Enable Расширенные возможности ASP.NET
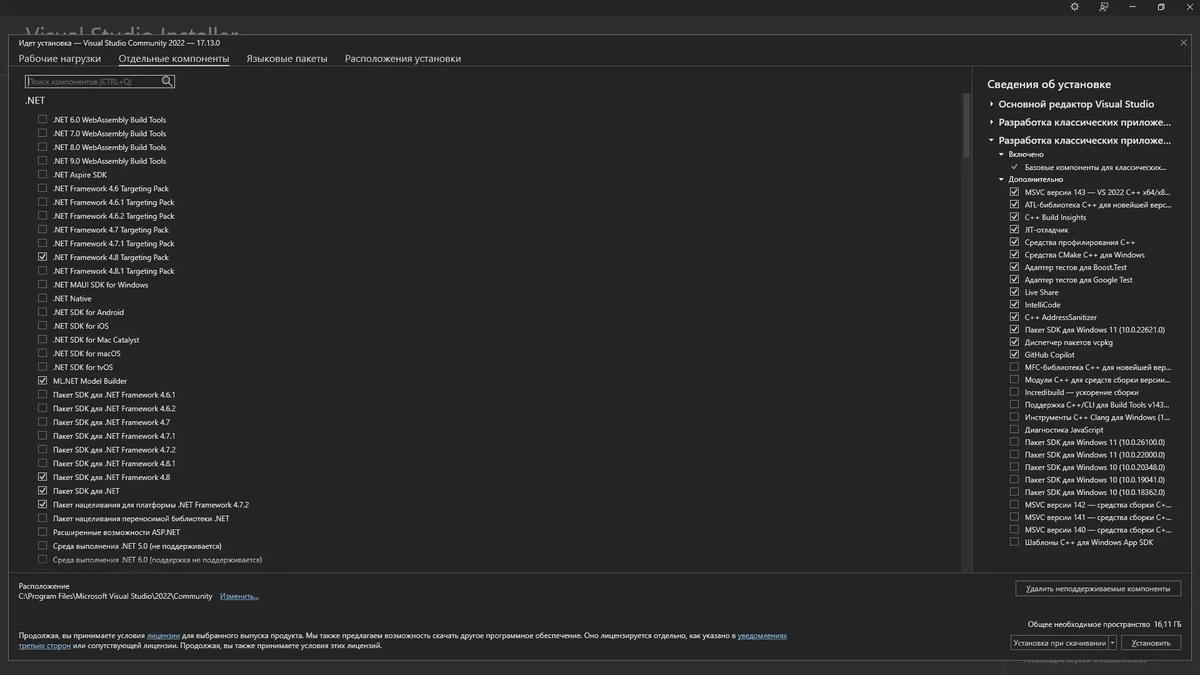 42,532
